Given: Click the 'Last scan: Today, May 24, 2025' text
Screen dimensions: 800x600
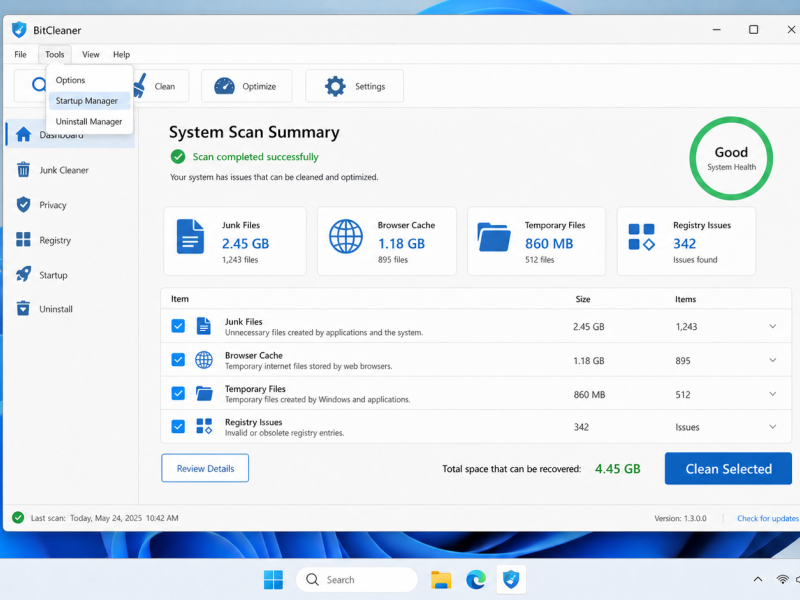Looking at the screenshot, I should click(x=86, y=518).
